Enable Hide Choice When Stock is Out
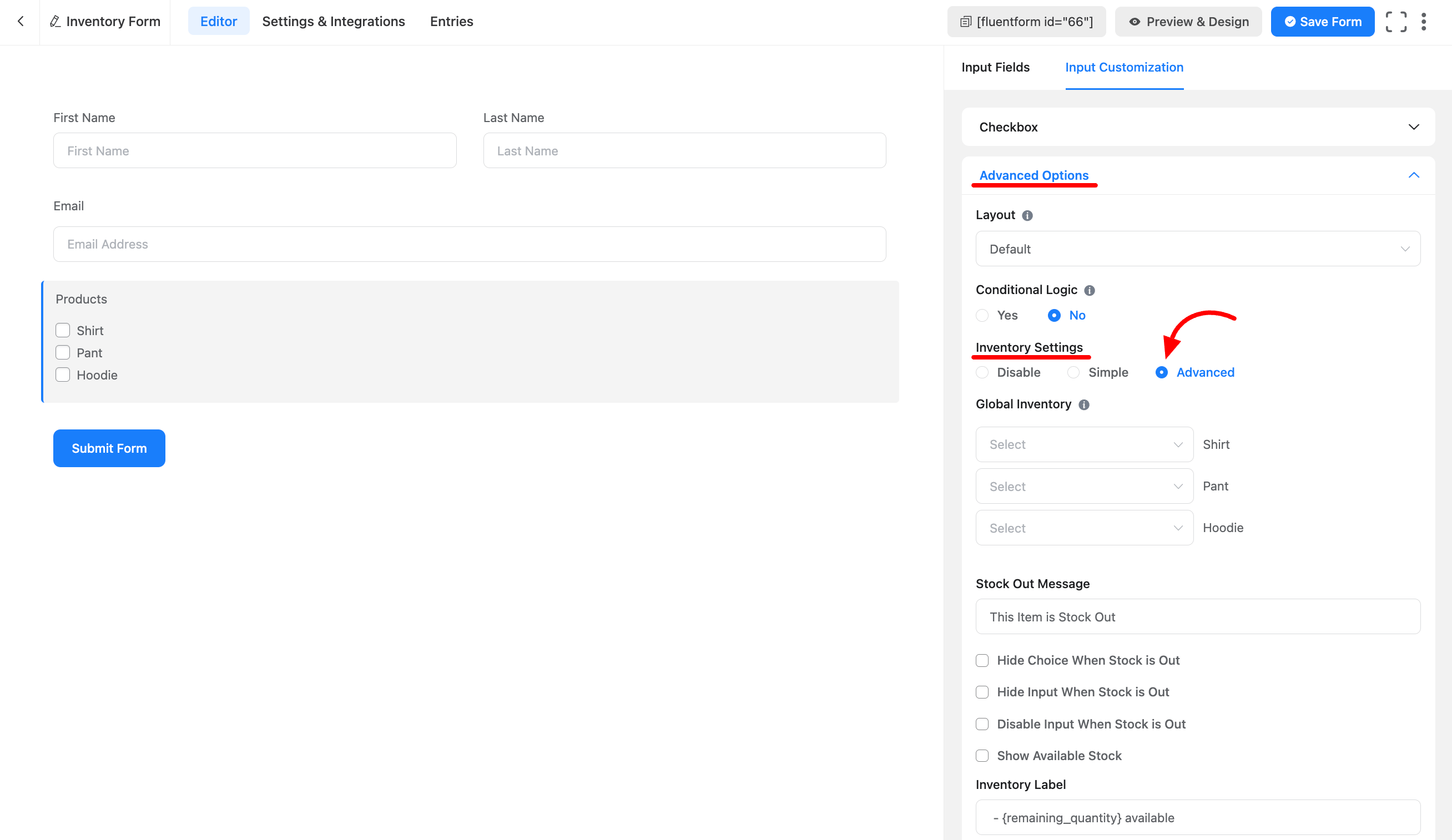This screenshot has height=840, width=1452. click(982, 660)
